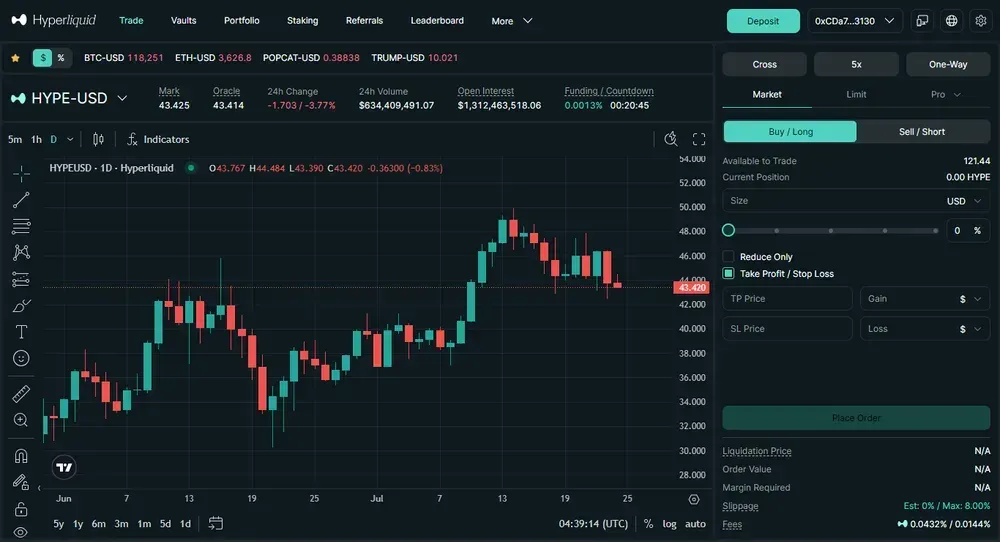Change margin mode via Cross button

pos(764,64)
